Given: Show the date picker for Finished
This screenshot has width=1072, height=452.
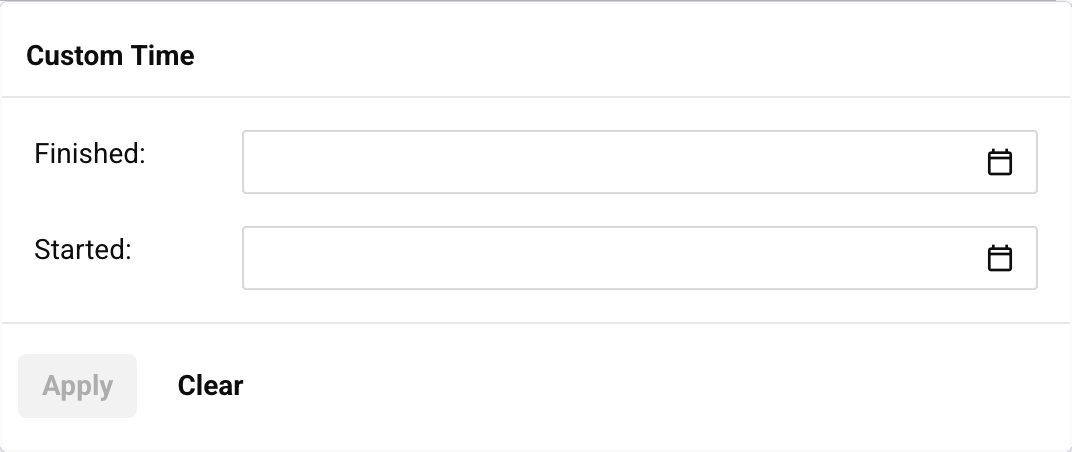Looking at the screenshot, I should 1000,162.
